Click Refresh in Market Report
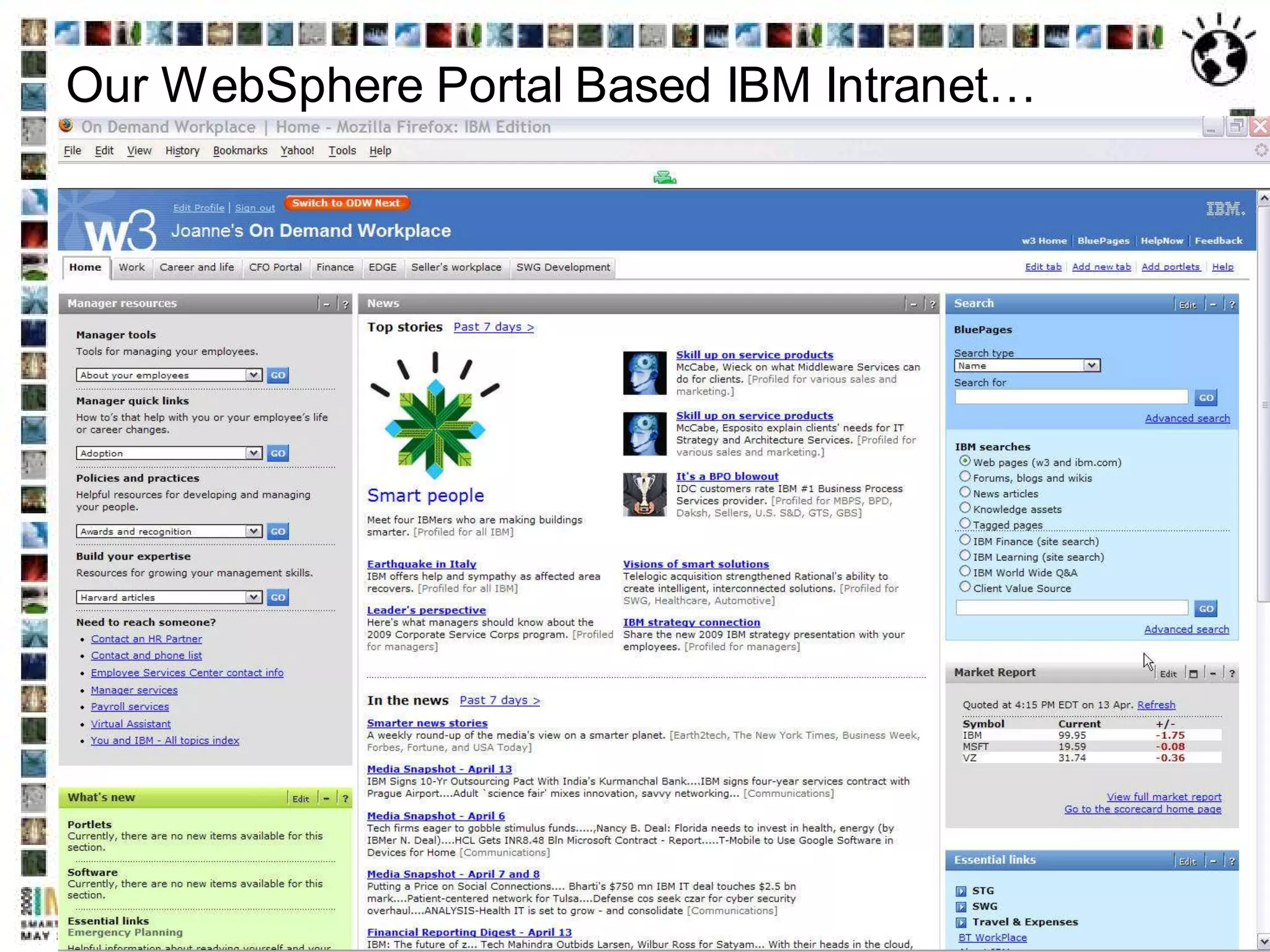 [1157, 705]
